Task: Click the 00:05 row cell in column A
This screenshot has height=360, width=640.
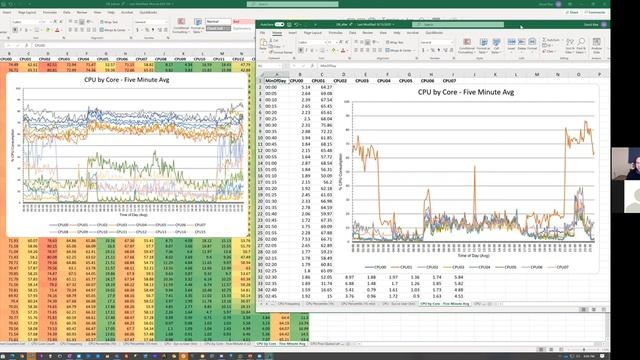Action: coord(277,93)
